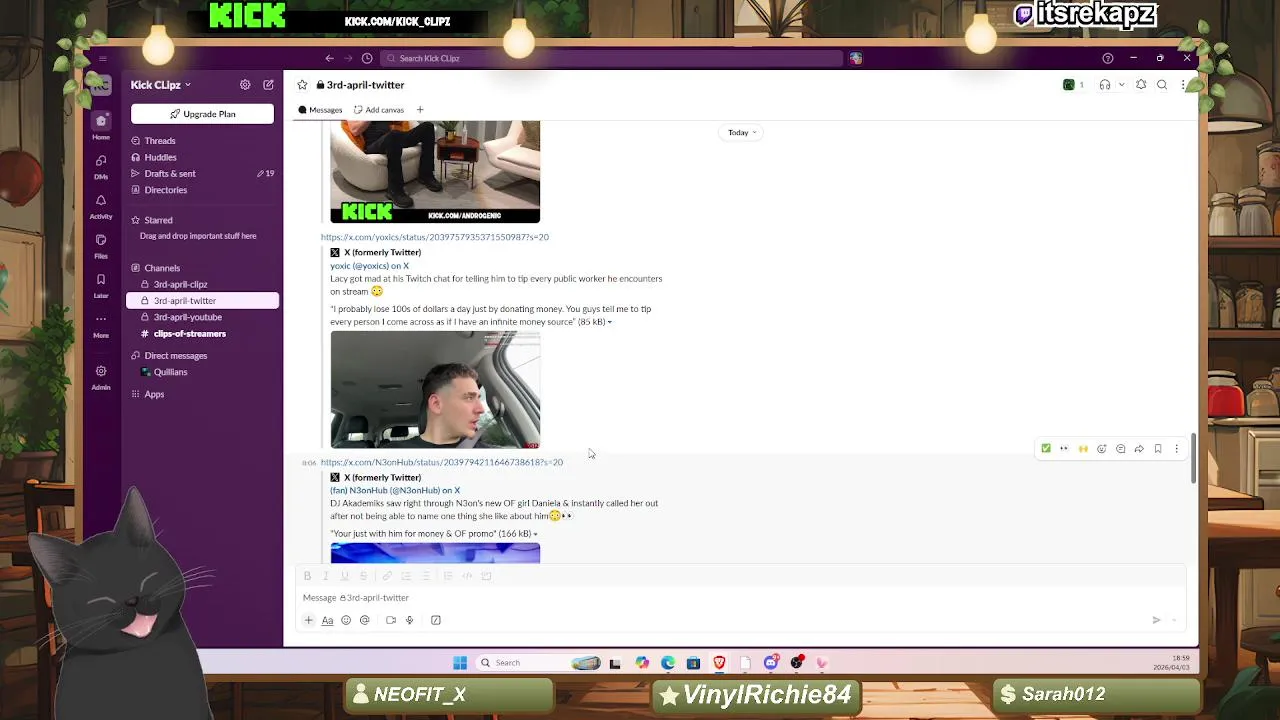
Task: Toggle bold formatting in composer
Action: coord(307,576)
